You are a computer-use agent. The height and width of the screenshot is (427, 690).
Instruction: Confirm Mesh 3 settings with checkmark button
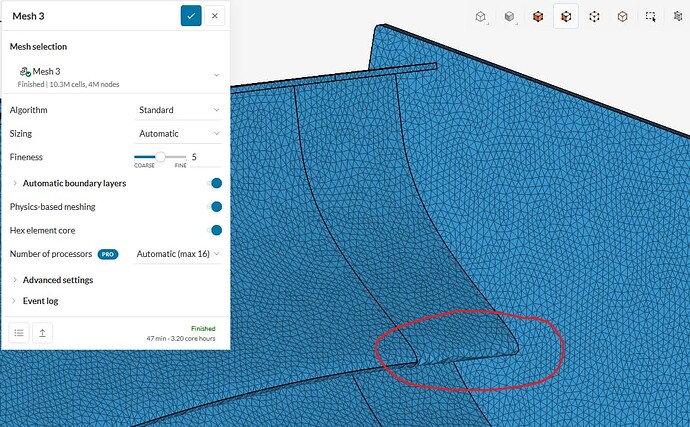click(x=191, y=16)
